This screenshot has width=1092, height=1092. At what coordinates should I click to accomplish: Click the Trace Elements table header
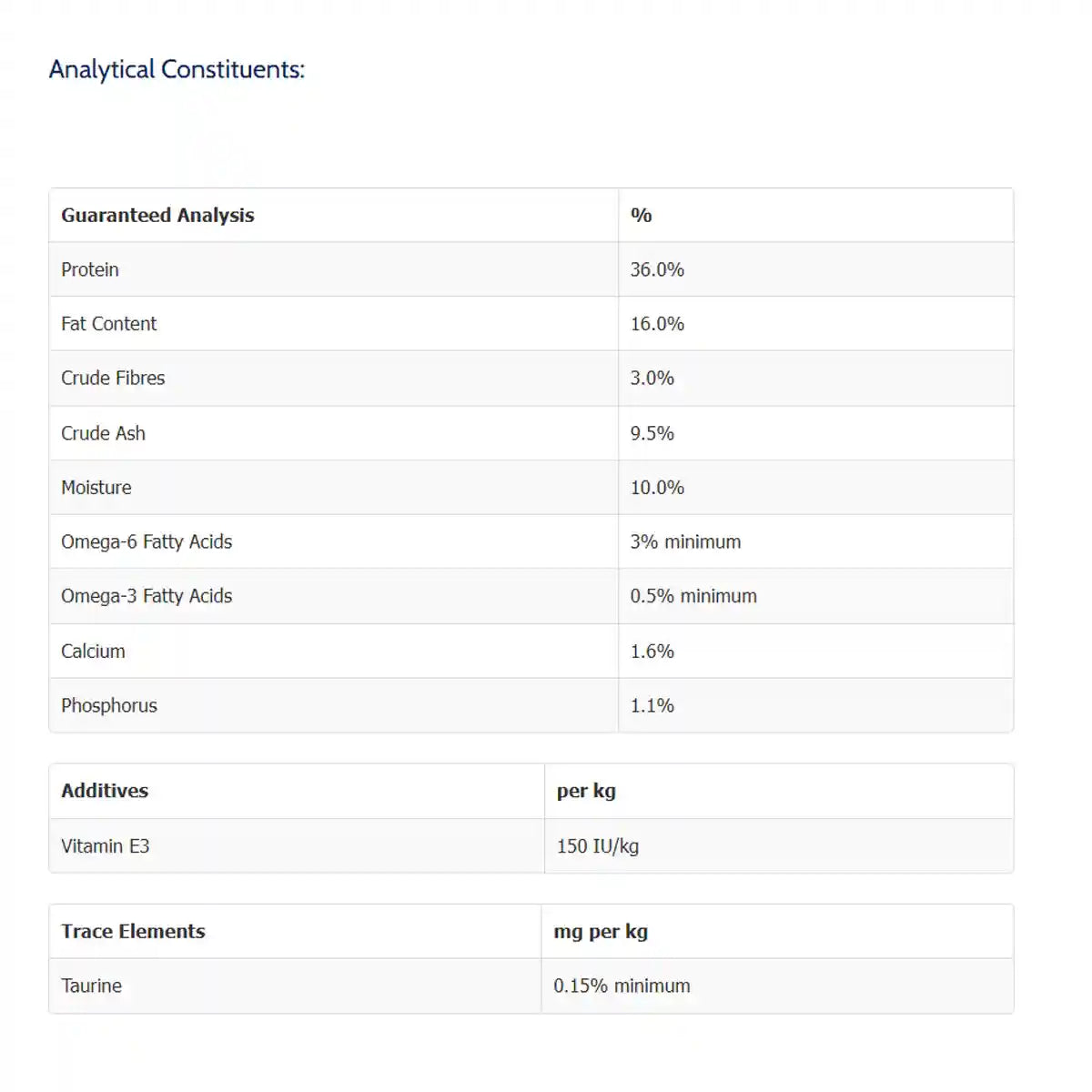coord(133,931)
